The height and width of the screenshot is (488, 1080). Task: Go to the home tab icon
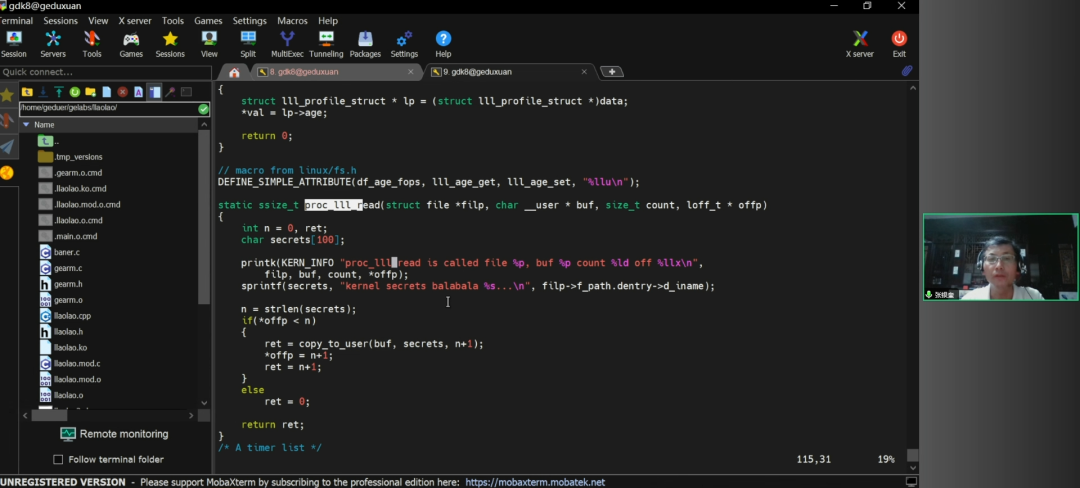(234, 72)
